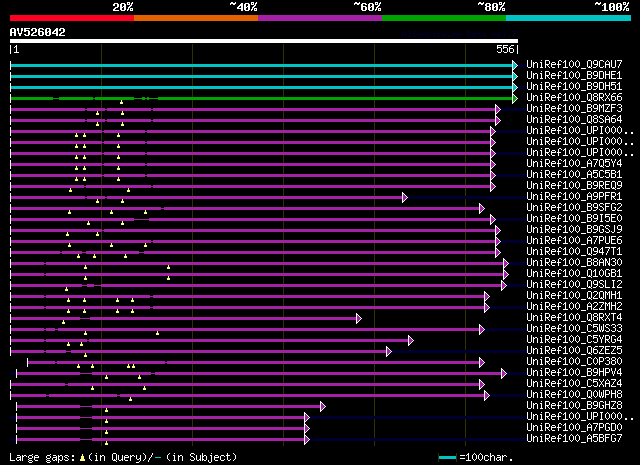Click the =100char. scale label
640x465 pixels.
(486, 457)
